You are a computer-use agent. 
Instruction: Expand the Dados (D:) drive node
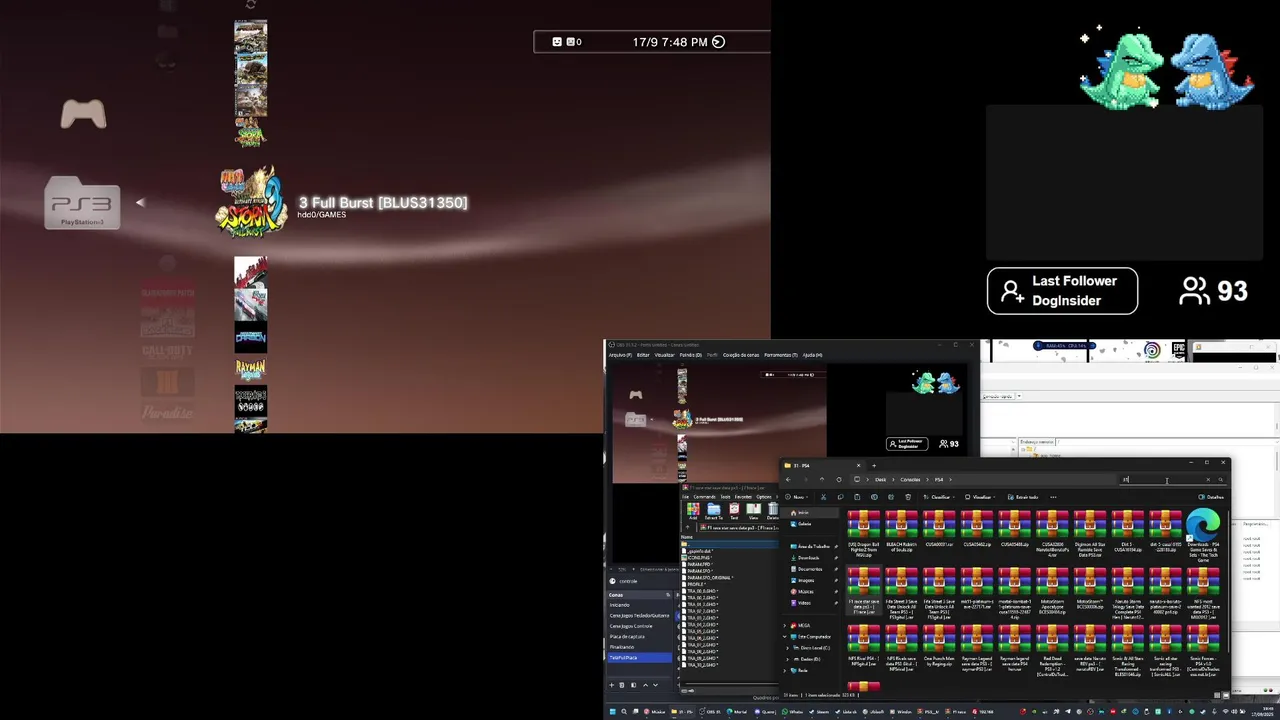tap(788, 659)
